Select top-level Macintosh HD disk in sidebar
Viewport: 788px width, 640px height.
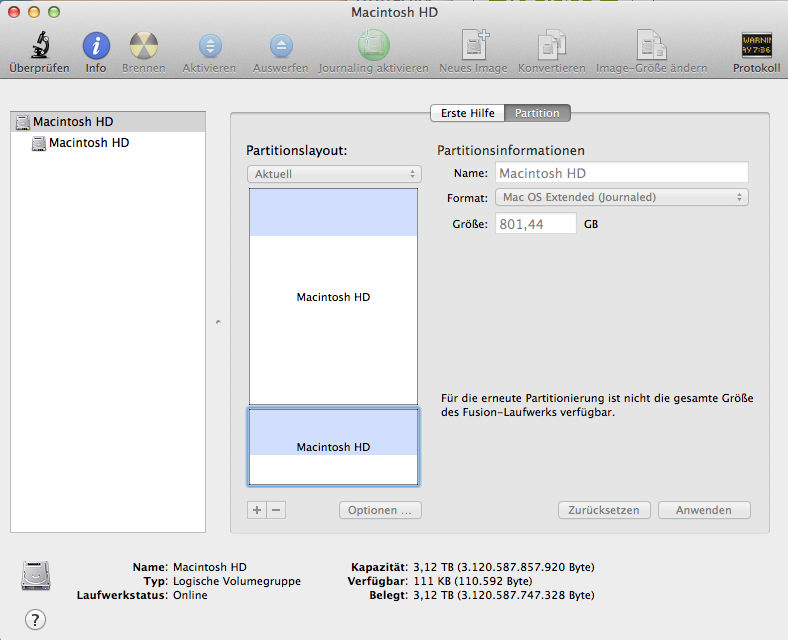[108, 122]
